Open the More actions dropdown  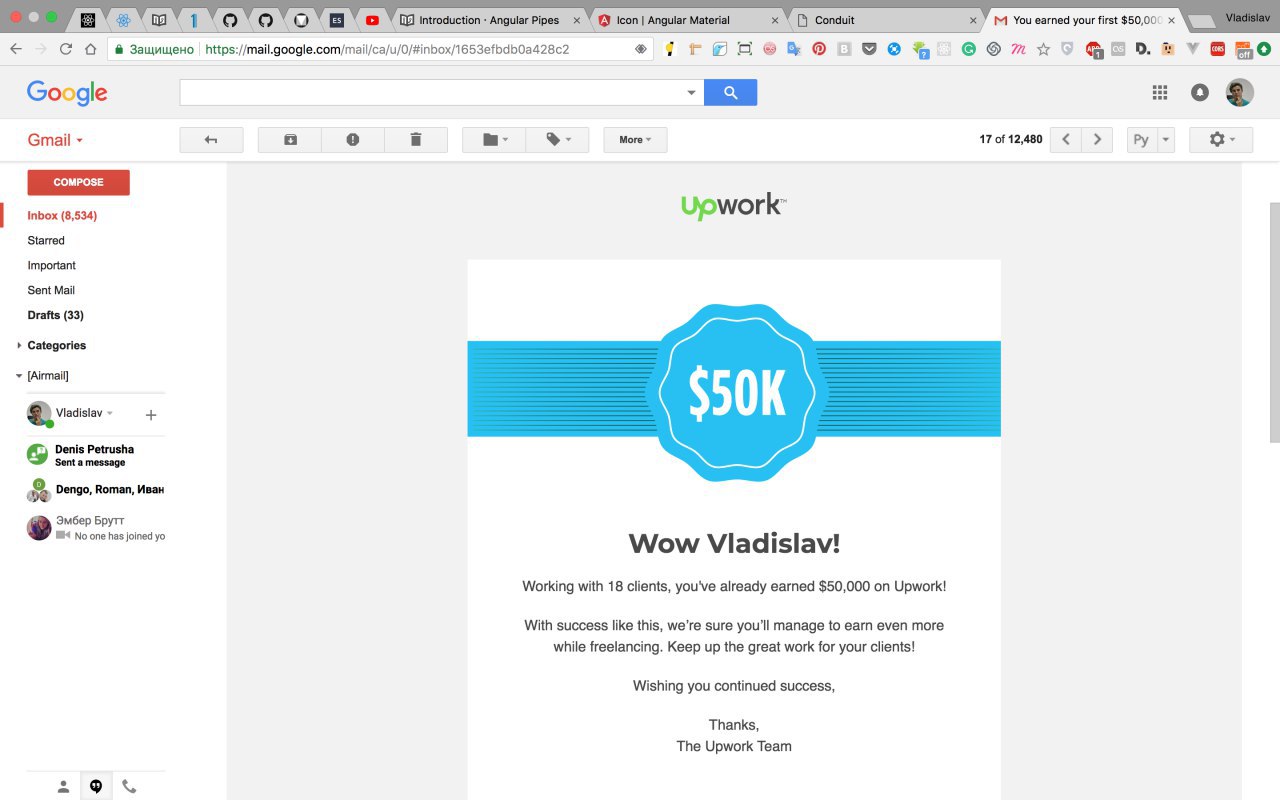(635, 140)
